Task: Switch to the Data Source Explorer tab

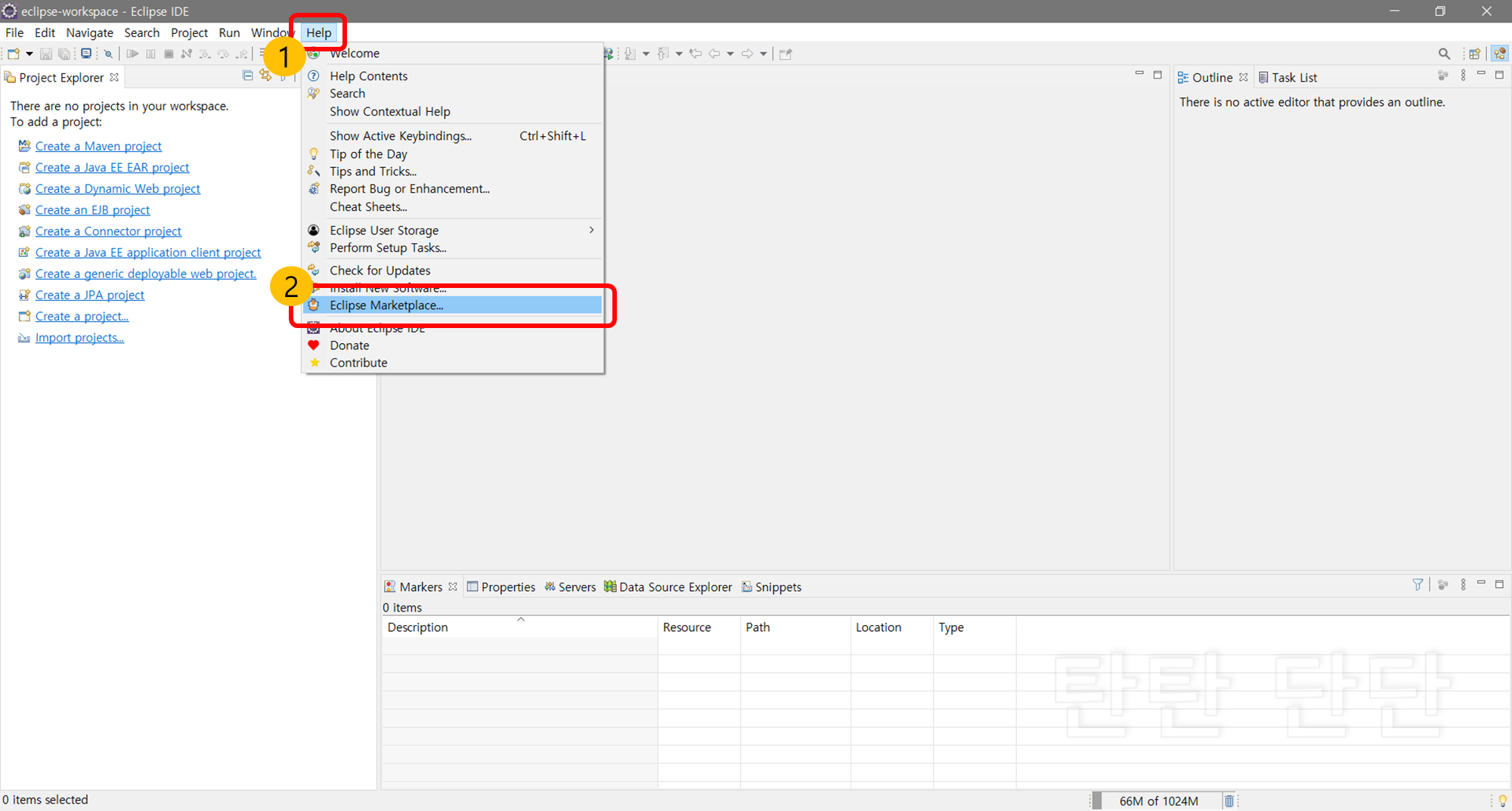Action: pyautogui.click(x=668, y=587)
